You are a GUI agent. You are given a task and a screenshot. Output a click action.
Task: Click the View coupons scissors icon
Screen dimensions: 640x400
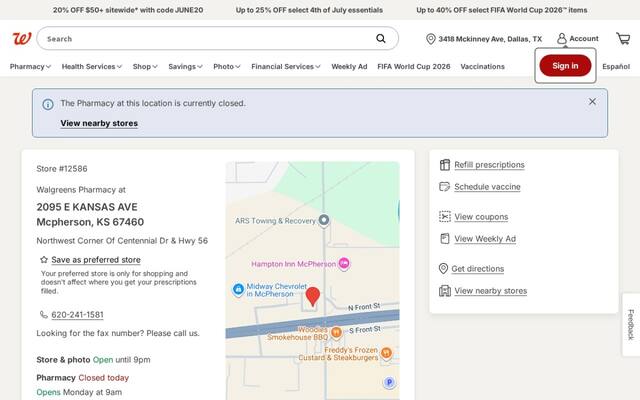point(444,217)
